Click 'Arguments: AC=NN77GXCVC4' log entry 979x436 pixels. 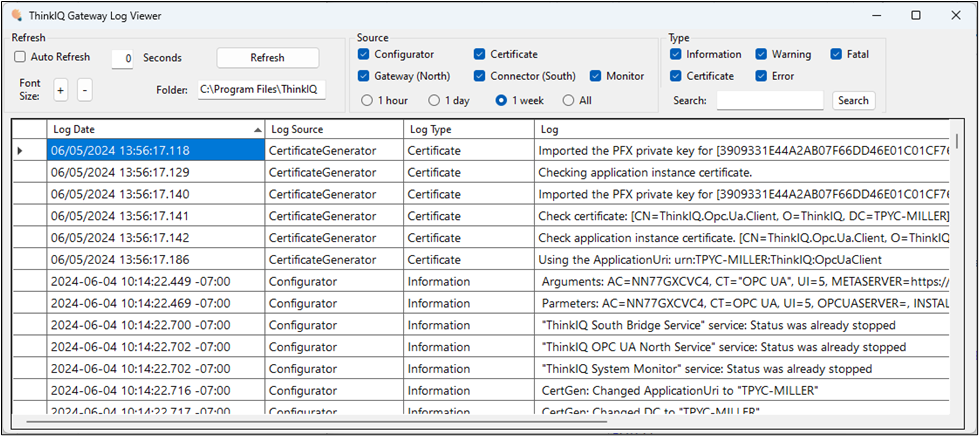point(742,282)
